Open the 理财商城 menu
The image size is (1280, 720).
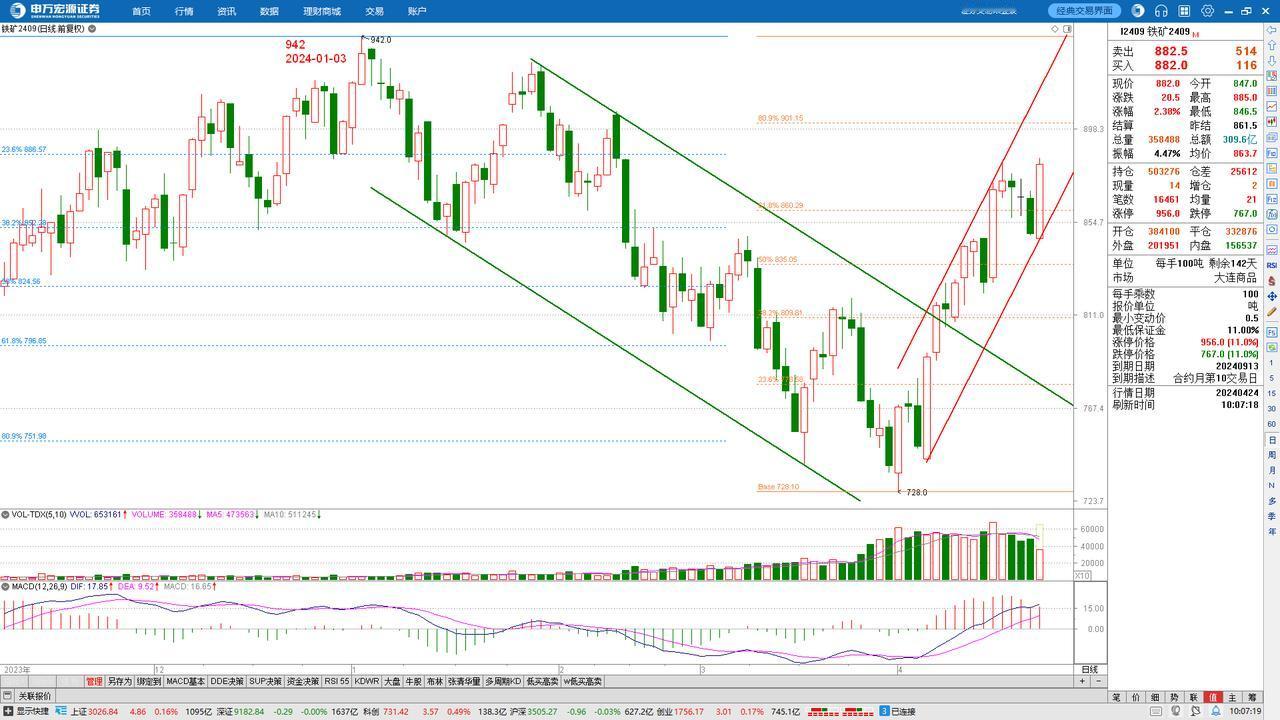pyautogui.click(x=322, y=11)
